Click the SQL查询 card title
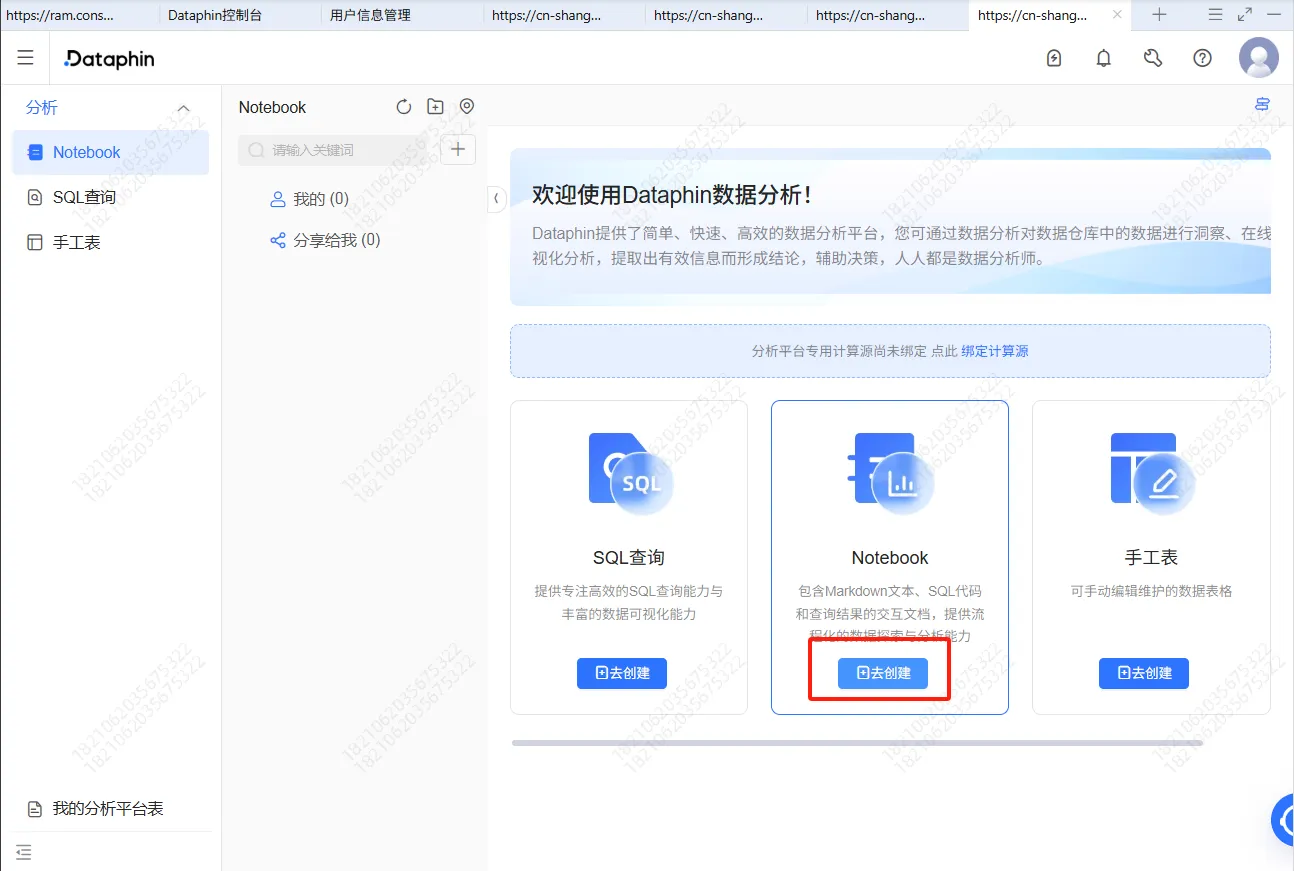The image size is (1294, 871). 629,558
